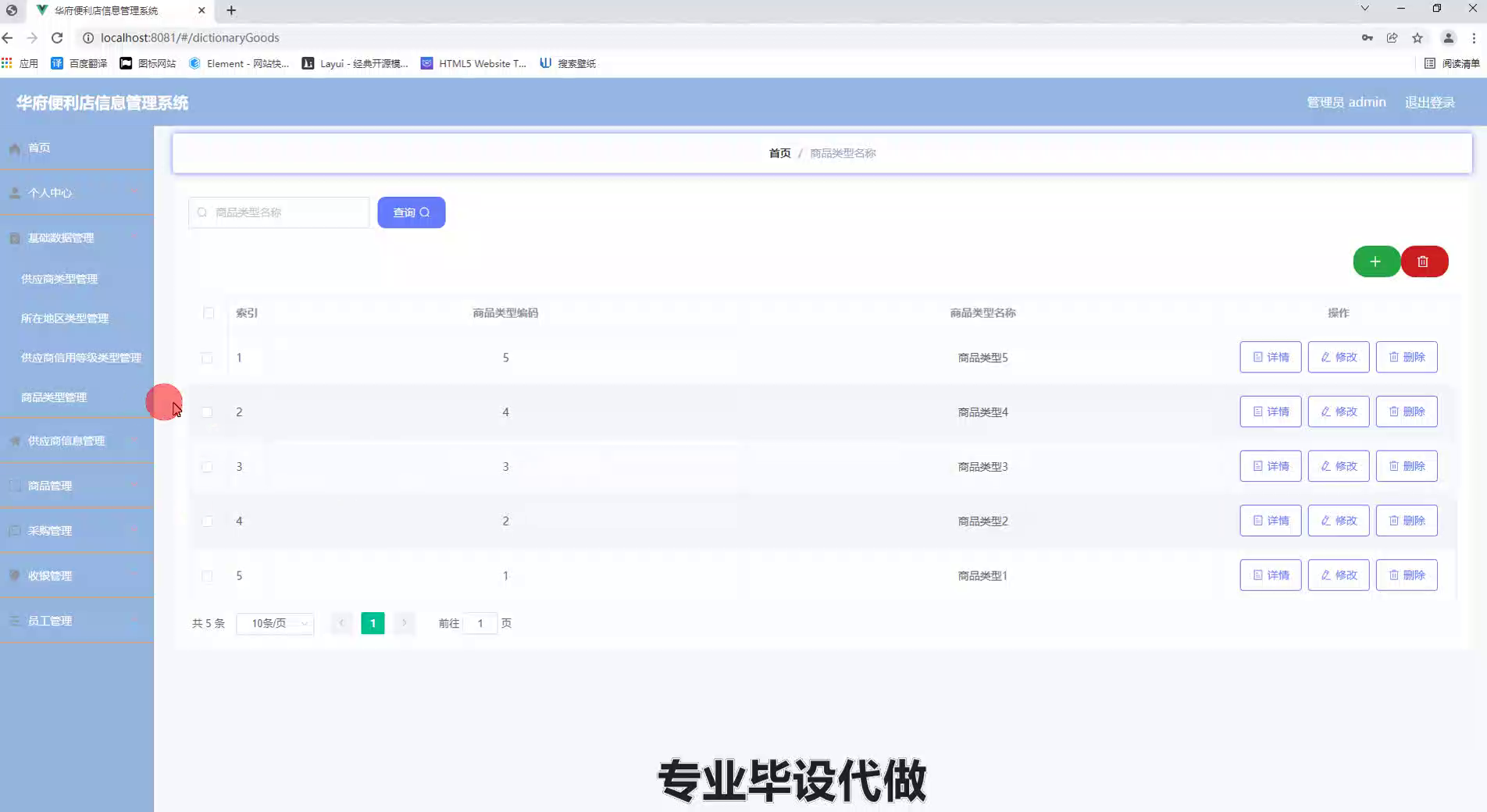
Task: Check the row checkbox for 商品类型1
Action: click(207, 575)
